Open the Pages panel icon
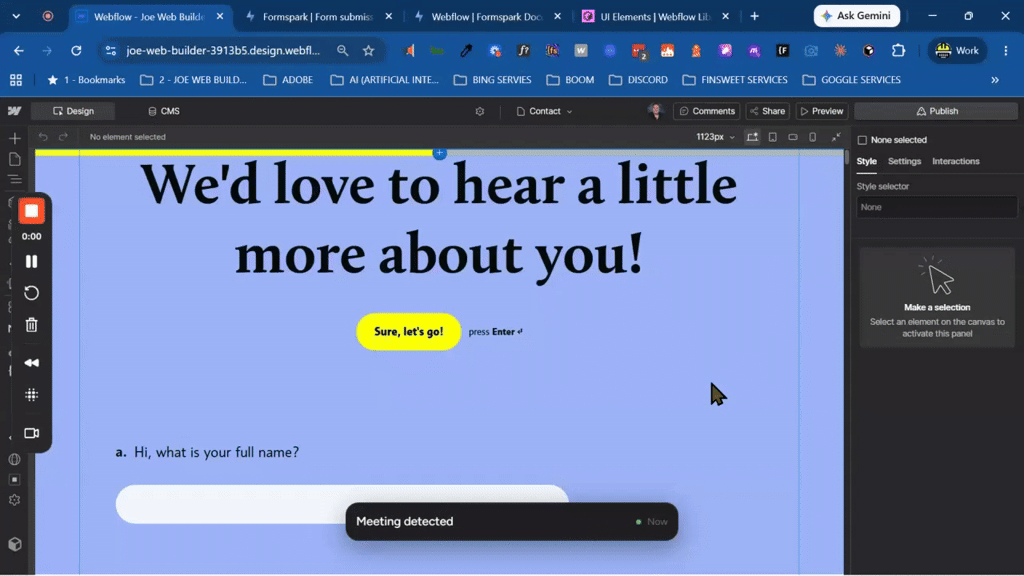This screenshot has width=1024, height=576. click(x=14, y=159)
